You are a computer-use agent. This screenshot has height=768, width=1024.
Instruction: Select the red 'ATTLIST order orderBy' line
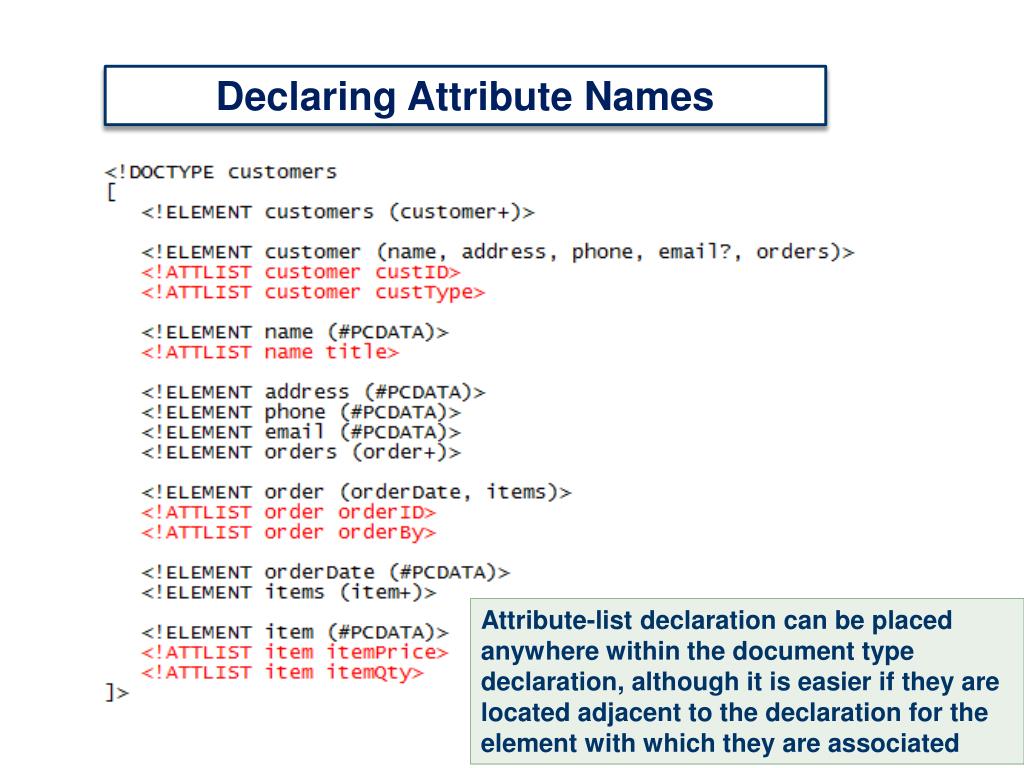(289, 533)
